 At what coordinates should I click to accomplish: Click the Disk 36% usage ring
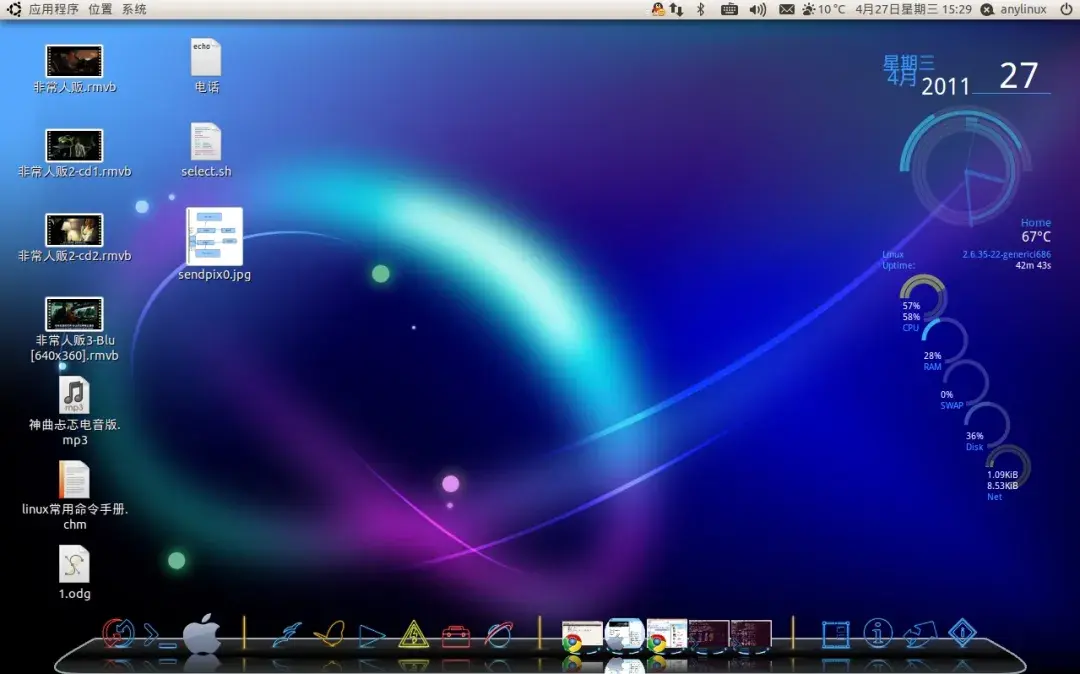[x=986, y=425]
